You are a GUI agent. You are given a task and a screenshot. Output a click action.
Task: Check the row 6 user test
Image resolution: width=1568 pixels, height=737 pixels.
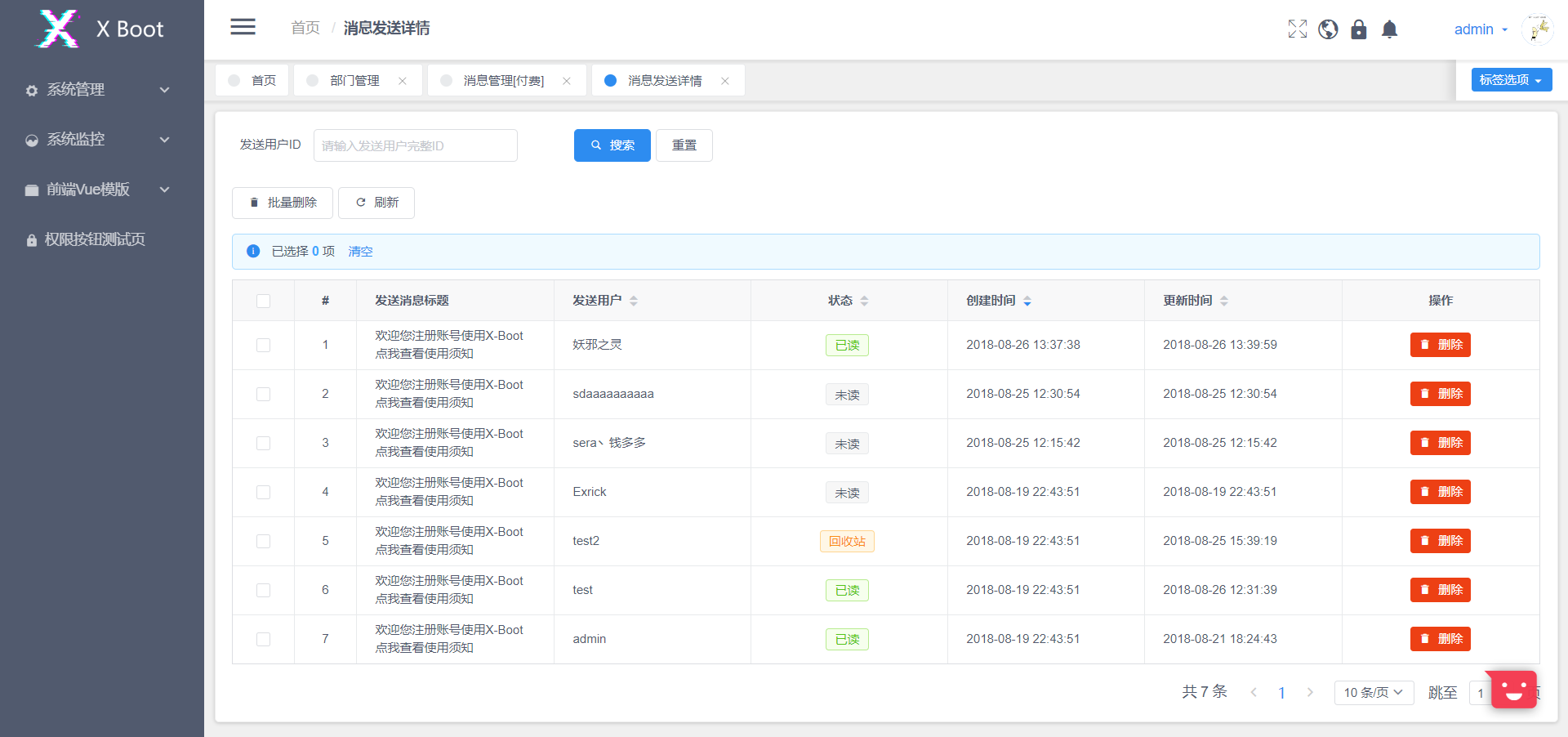[263, 590]
